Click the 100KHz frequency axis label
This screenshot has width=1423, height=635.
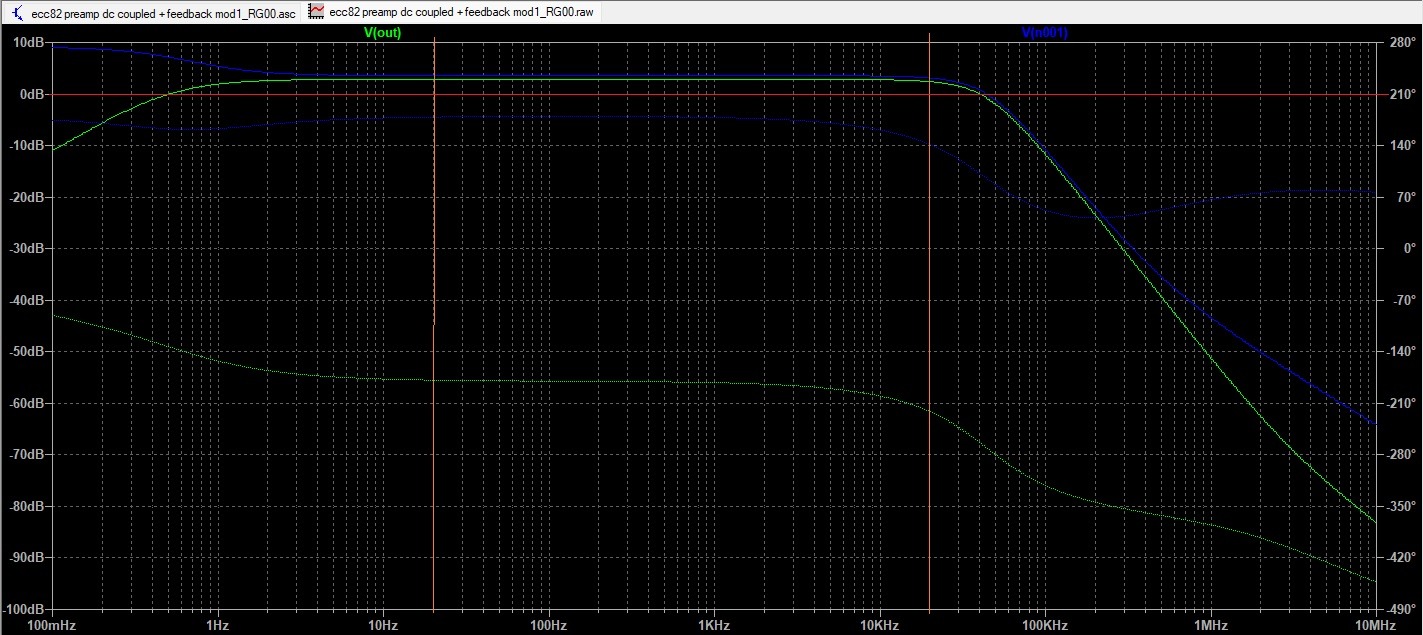coord(1045,624)
